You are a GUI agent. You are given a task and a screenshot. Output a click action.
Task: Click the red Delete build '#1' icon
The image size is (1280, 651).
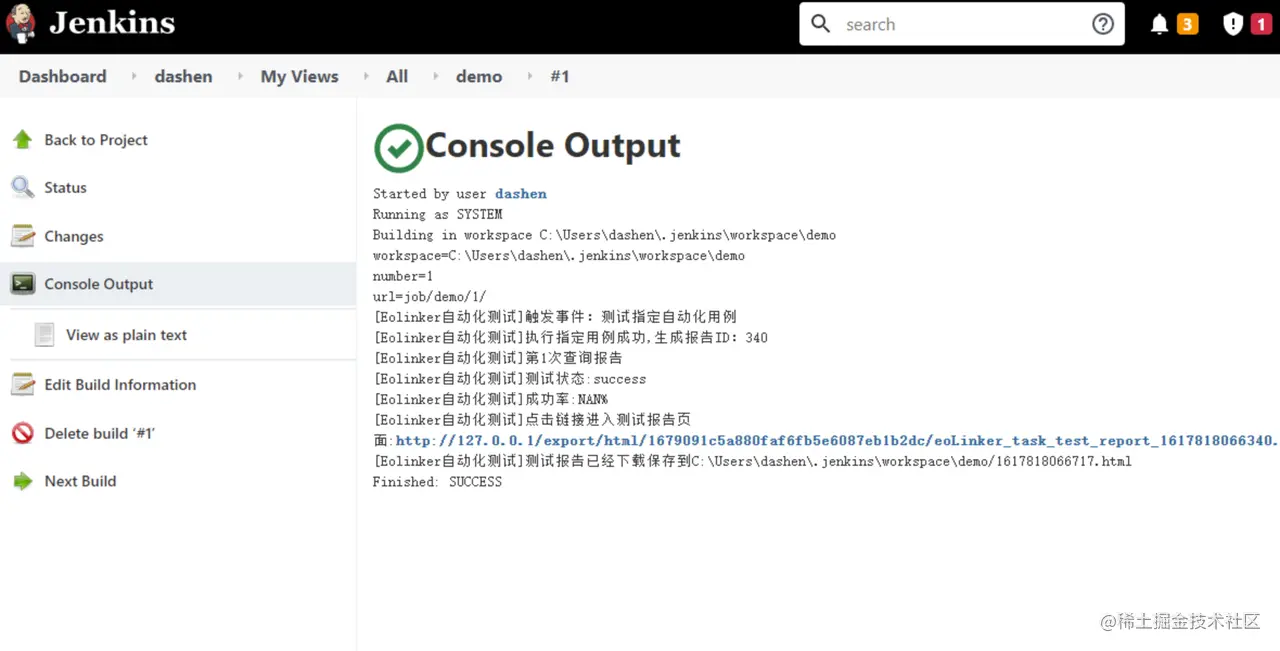coord(22,433)
